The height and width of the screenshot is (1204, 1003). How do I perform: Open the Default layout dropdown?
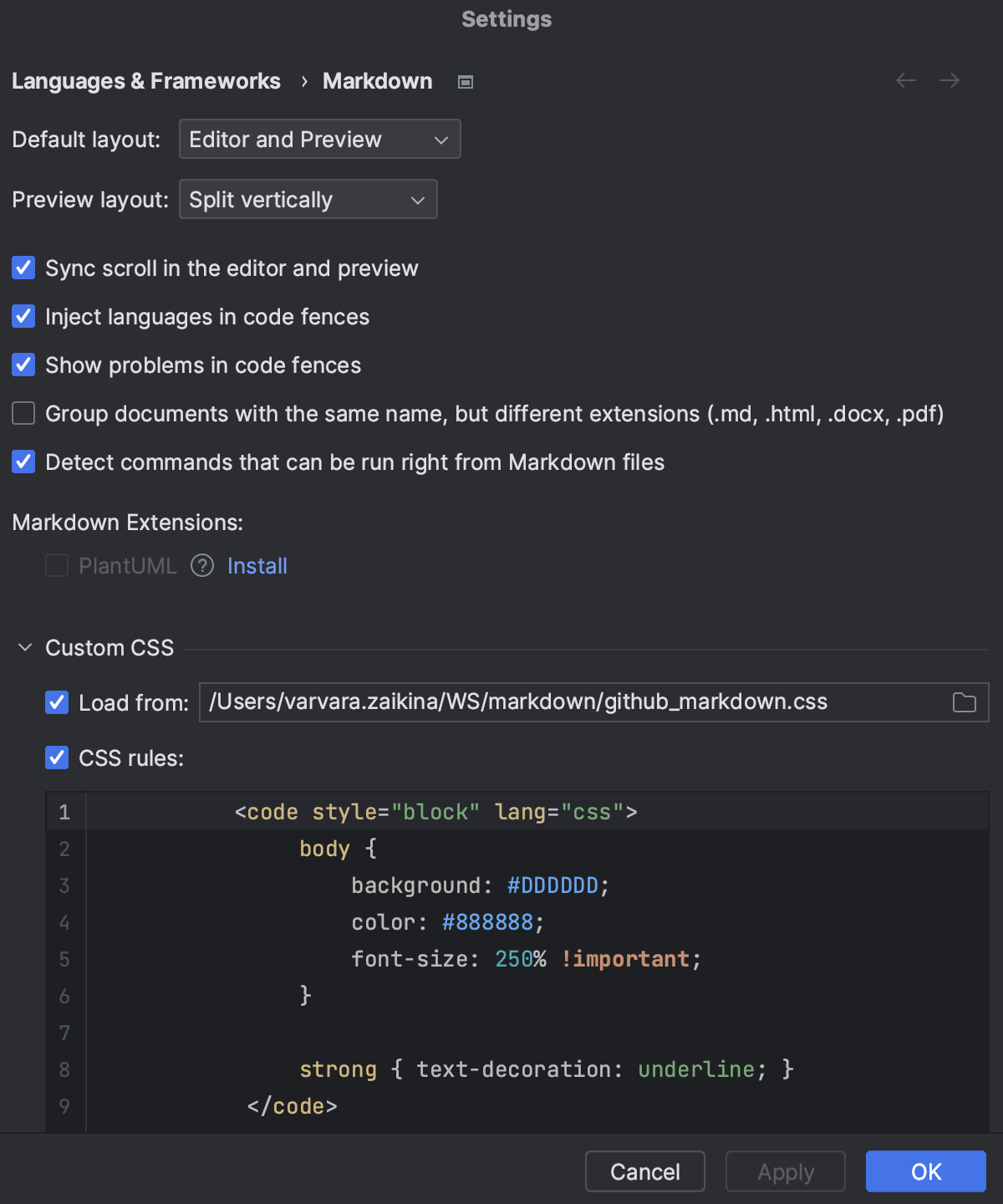pos(319,139)
